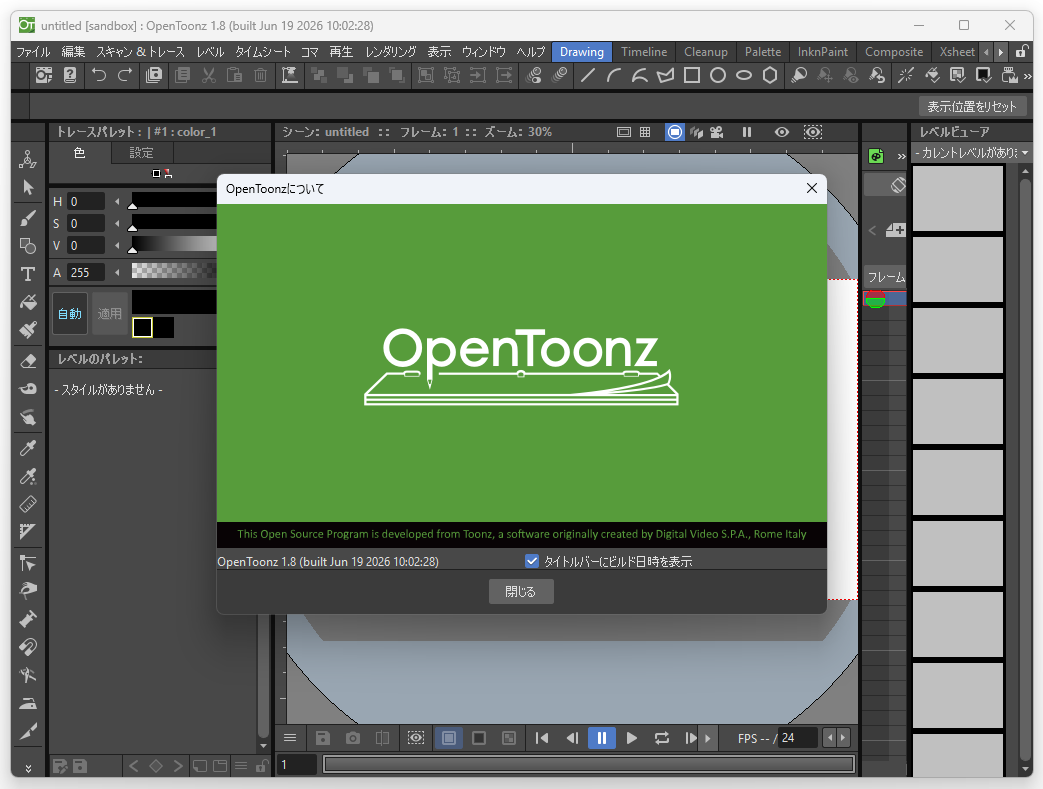
Task: Open the 設定 tab in style editor
Action: coord(141,153)
